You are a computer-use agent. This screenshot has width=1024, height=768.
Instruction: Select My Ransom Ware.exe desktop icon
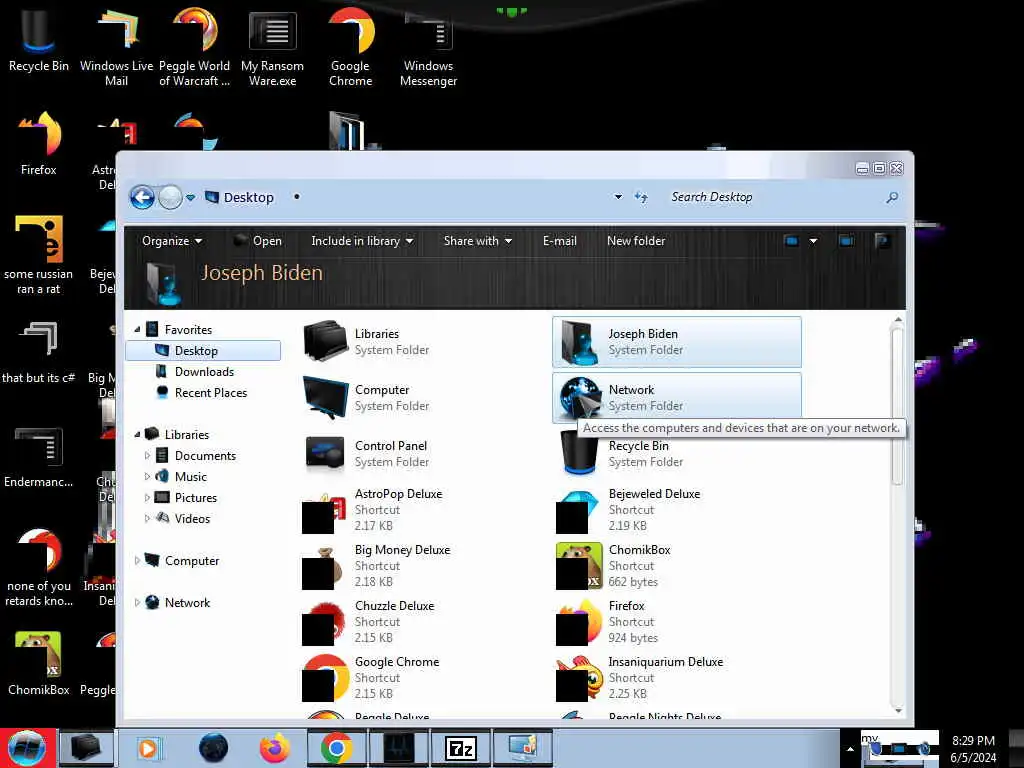(272, 47)
